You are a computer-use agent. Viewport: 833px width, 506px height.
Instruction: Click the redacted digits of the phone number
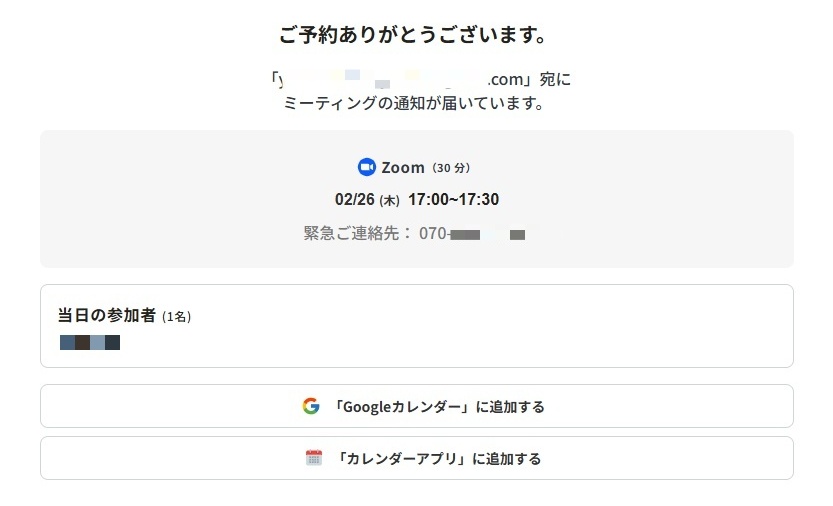click(x=488, y=234)
